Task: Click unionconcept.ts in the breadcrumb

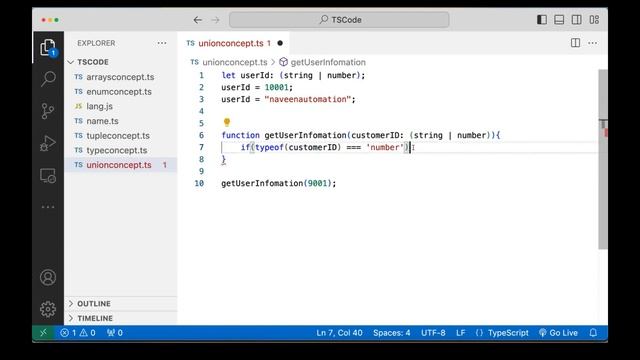Action: 235,62
